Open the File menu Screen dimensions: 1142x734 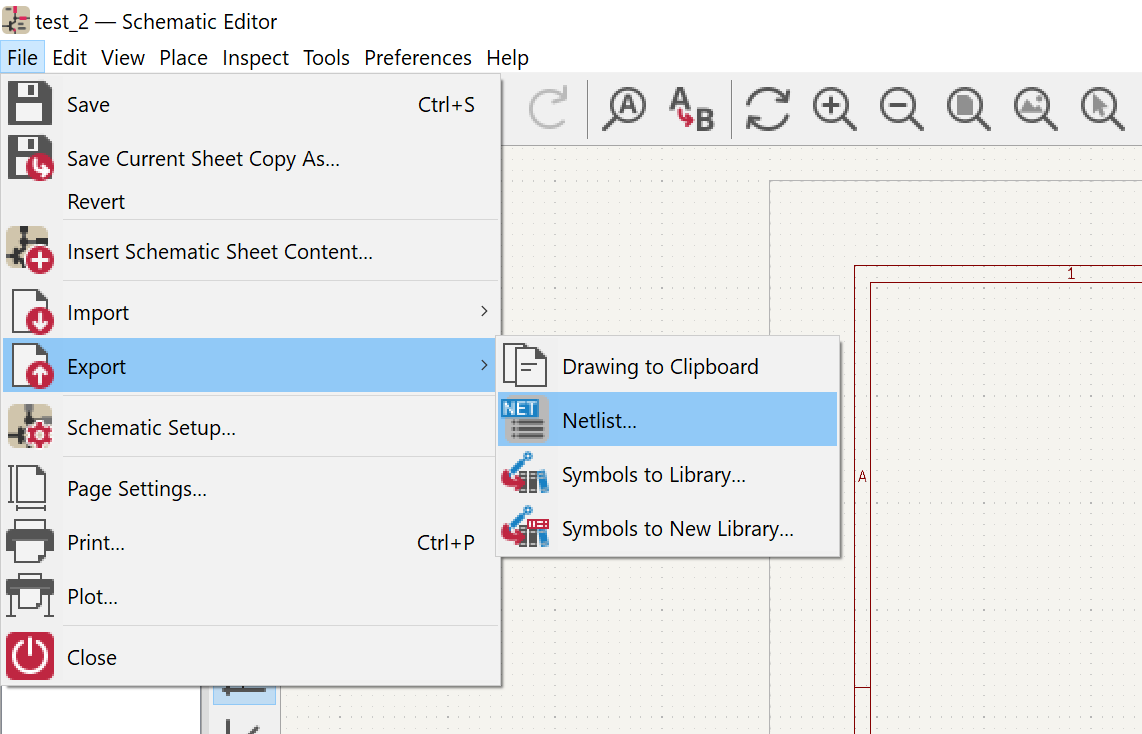(23, 58)
